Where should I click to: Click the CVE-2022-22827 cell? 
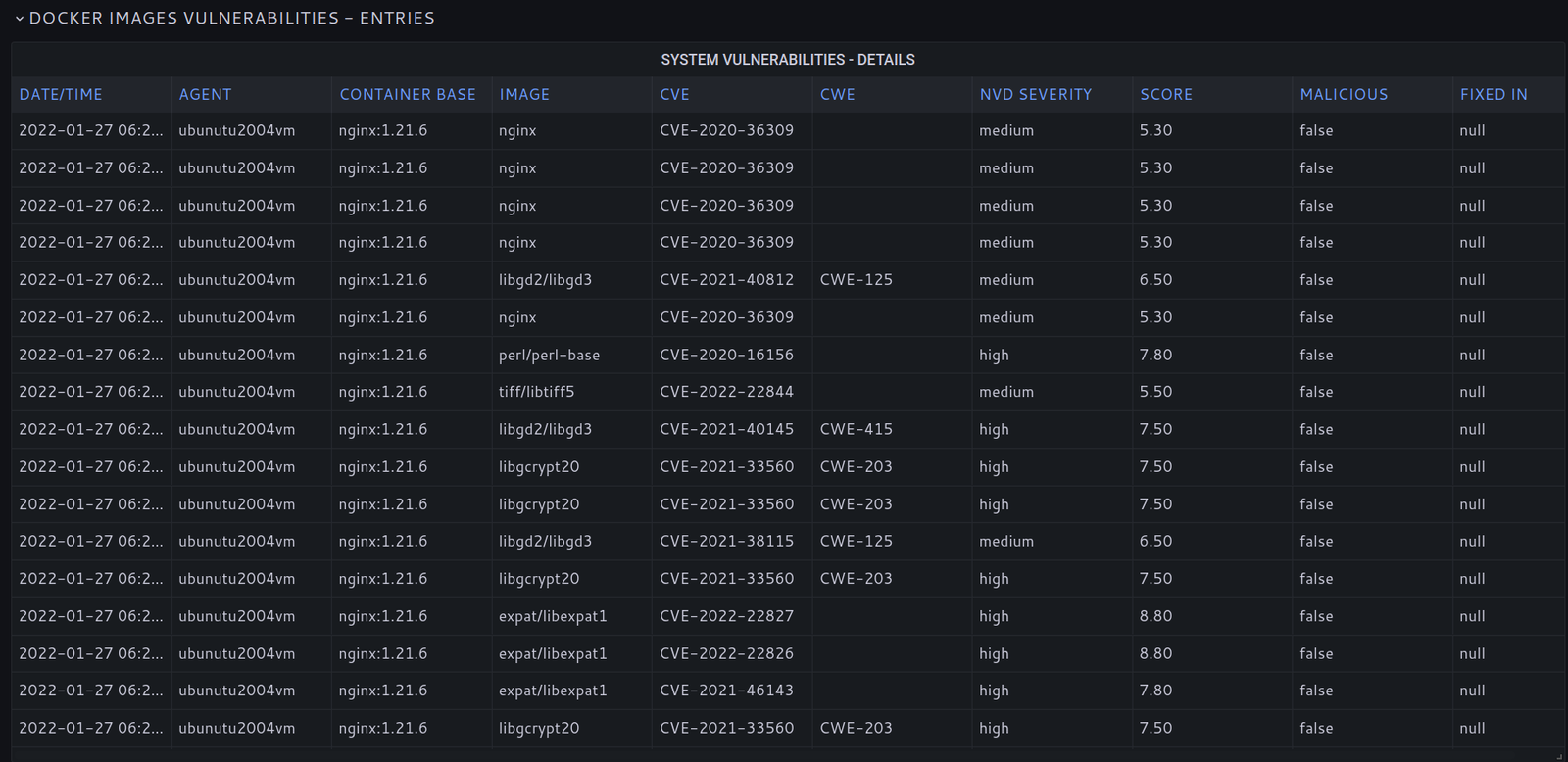pyautogui.click(x=726, y=616)
